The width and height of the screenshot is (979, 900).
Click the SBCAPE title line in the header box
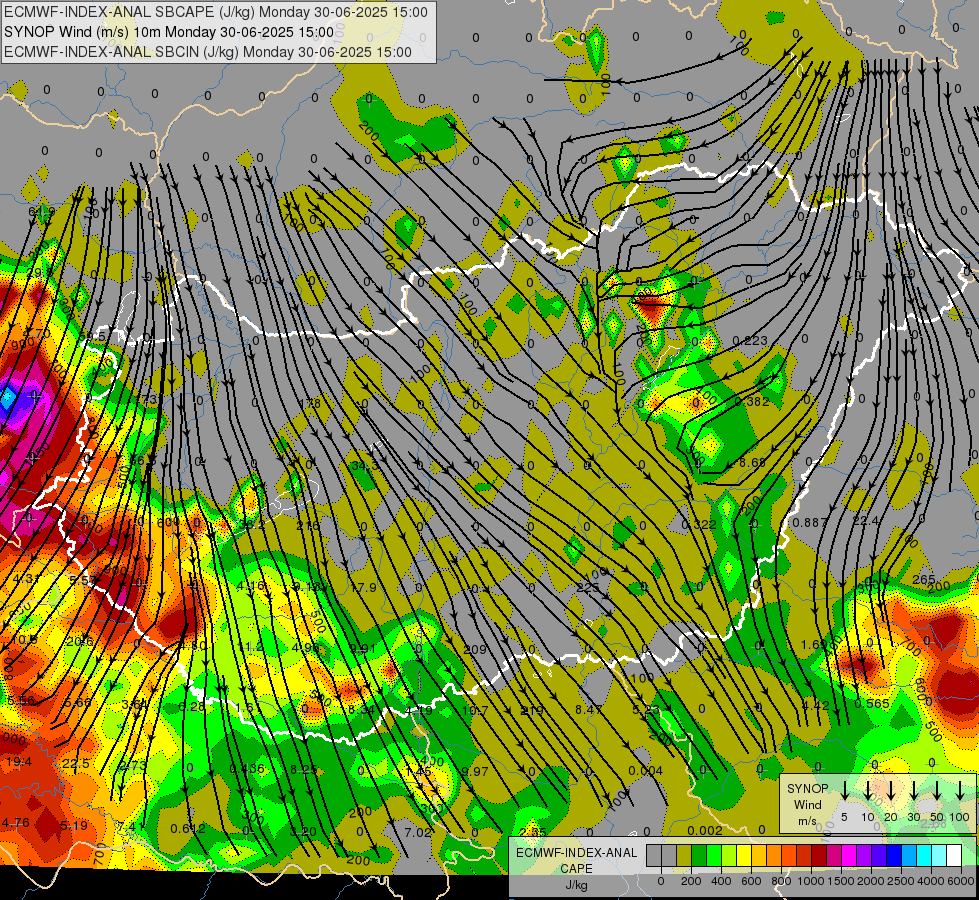[216, 12]
